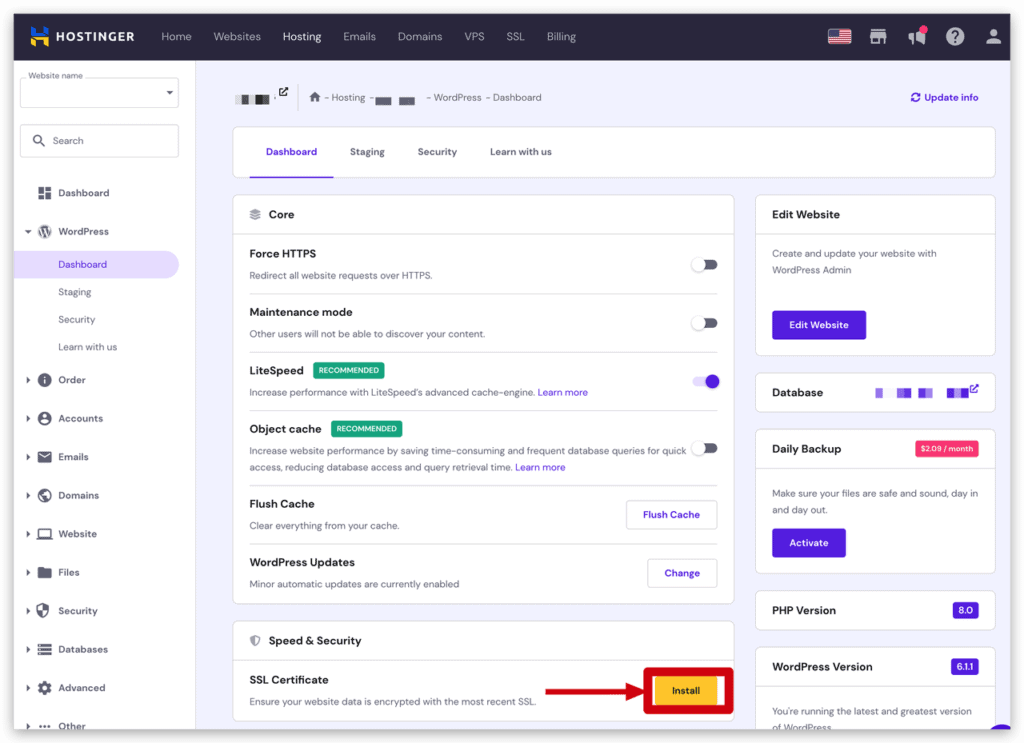Click the Update info refresh icon
The width and height of the screenshot is (1024, 743).
pos(916,97)
